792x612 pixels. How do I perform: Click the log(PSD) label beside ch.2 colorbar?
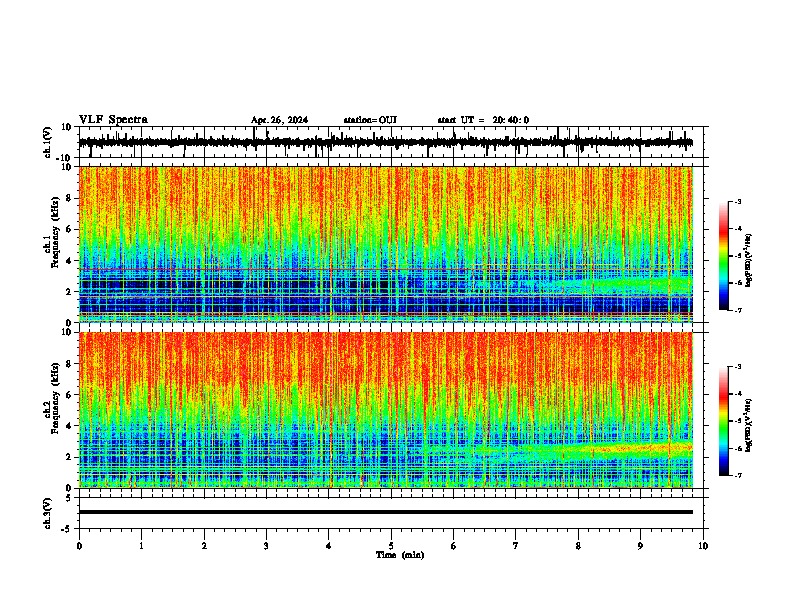[x=748, y=425]
